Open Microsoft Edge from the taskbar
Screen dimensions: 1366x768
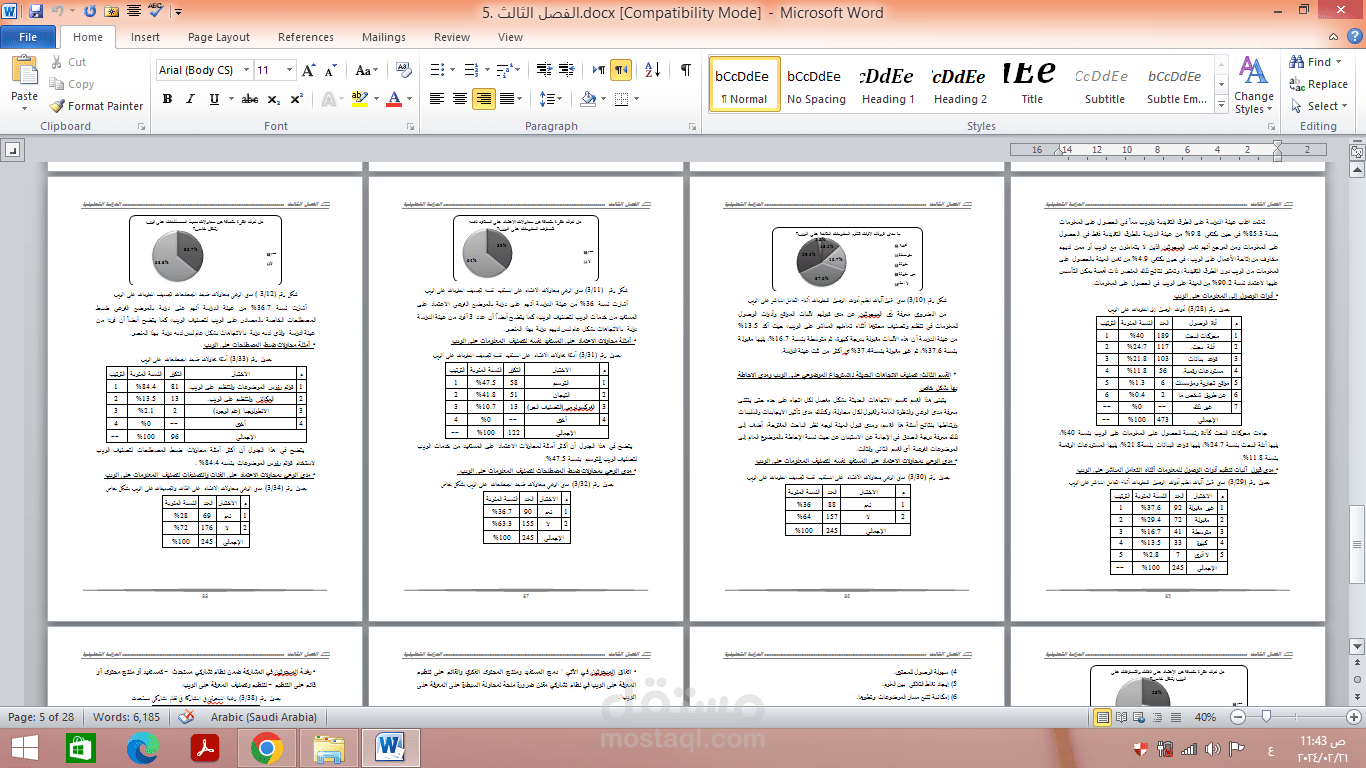pos(143,747)
